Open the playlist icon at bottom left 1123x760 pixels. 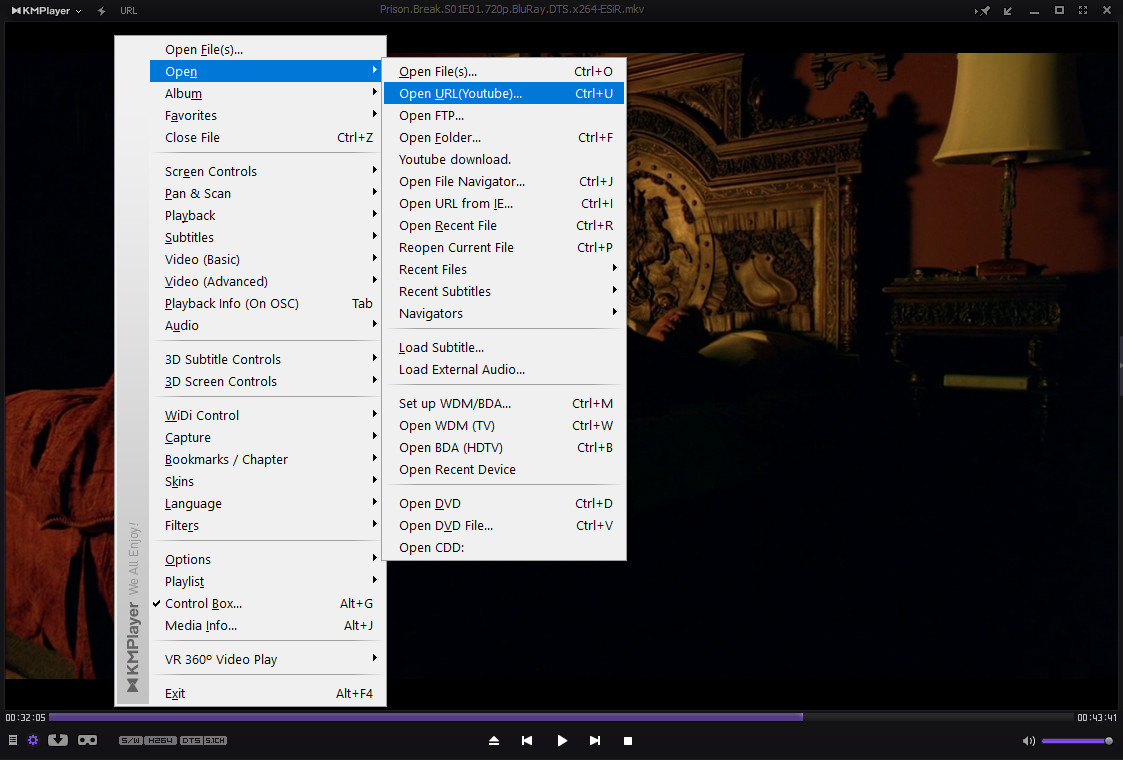coord(13,740)
